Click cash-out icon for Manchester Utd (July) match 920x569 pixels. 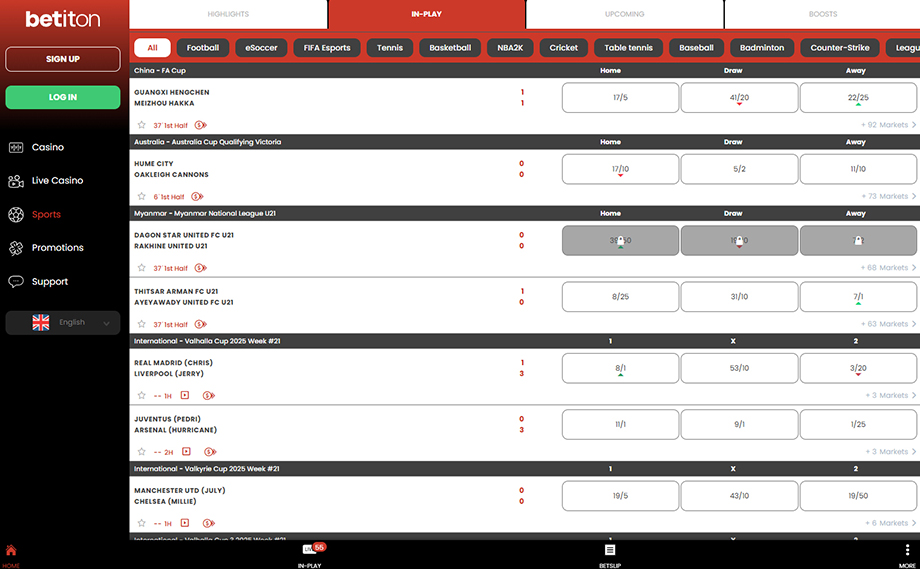click(x=209, y=523)
